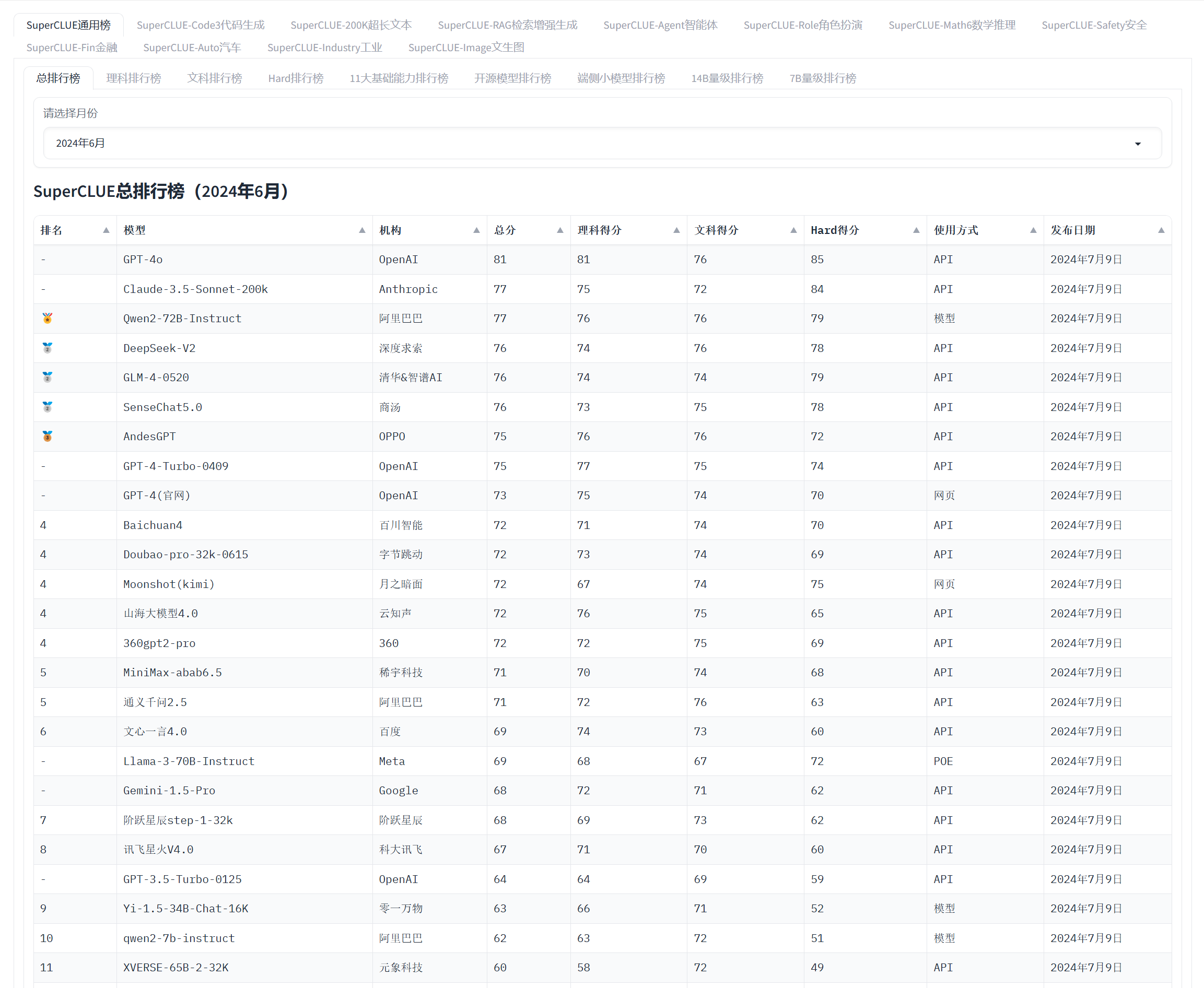Open SuperCLUE-200K超长文本 tab
Screen dimensions: 1204x988
(350, 25)
